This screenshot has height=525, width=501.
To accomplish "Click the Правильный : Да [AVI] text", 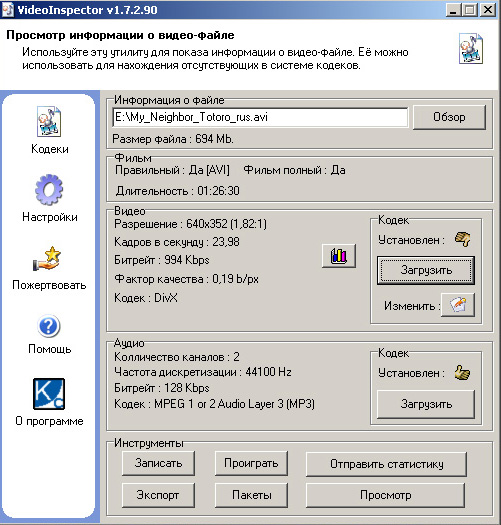I will 172,170.
